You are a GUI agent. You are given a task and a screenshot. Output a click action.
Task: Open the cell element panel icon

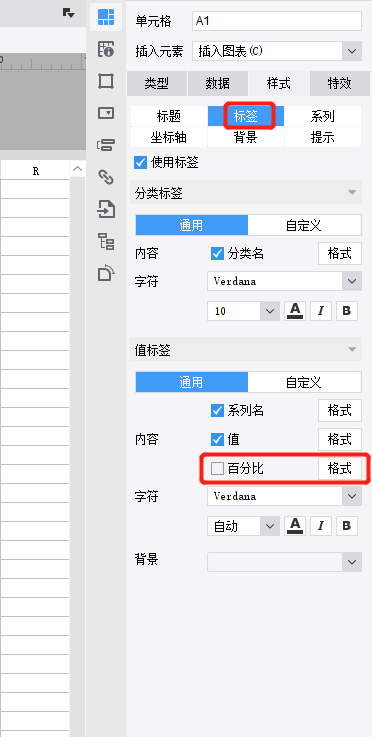(x=106, y=17)
